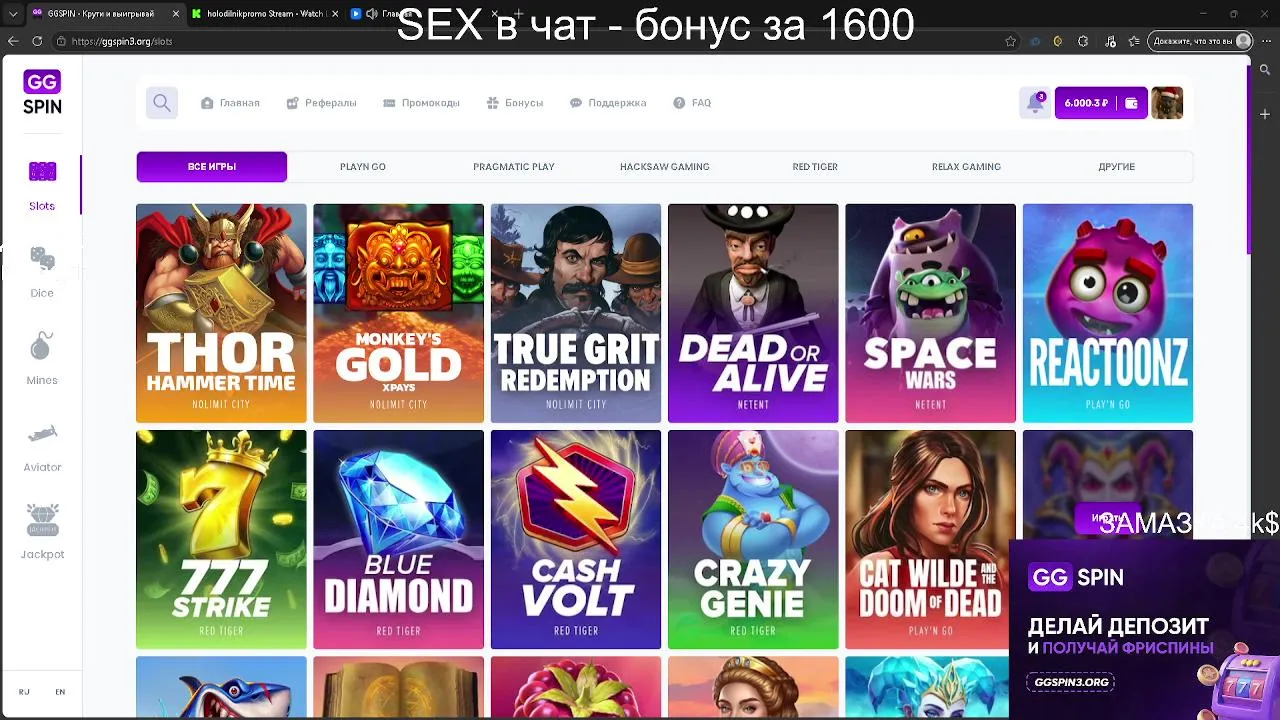Open the Cash Volt game
Viewport: 1280px width, 720px height.
pyautogui.click(x=576, y=540)
